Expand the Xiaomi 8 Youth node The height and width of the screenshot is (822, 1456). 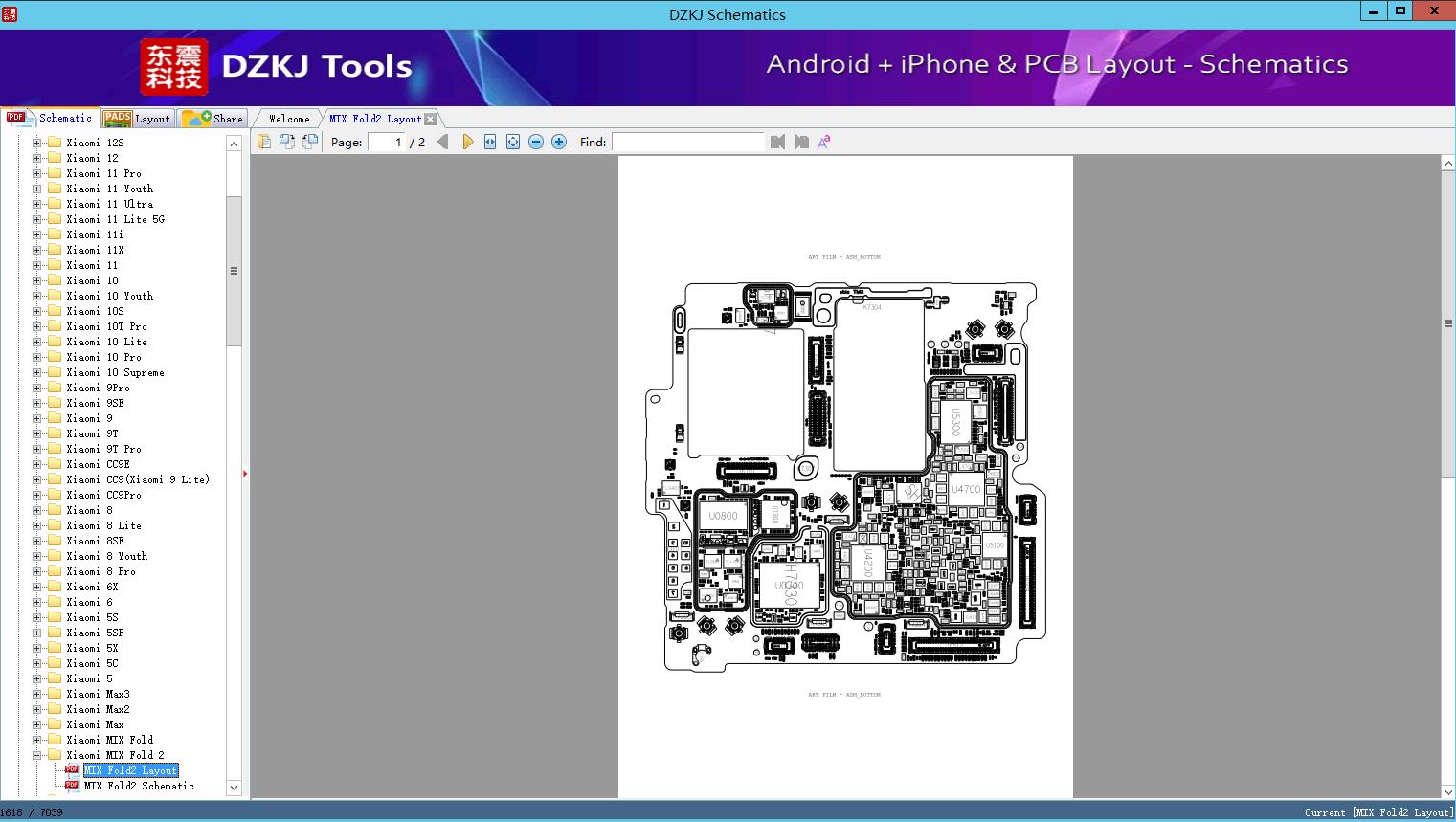36,556
